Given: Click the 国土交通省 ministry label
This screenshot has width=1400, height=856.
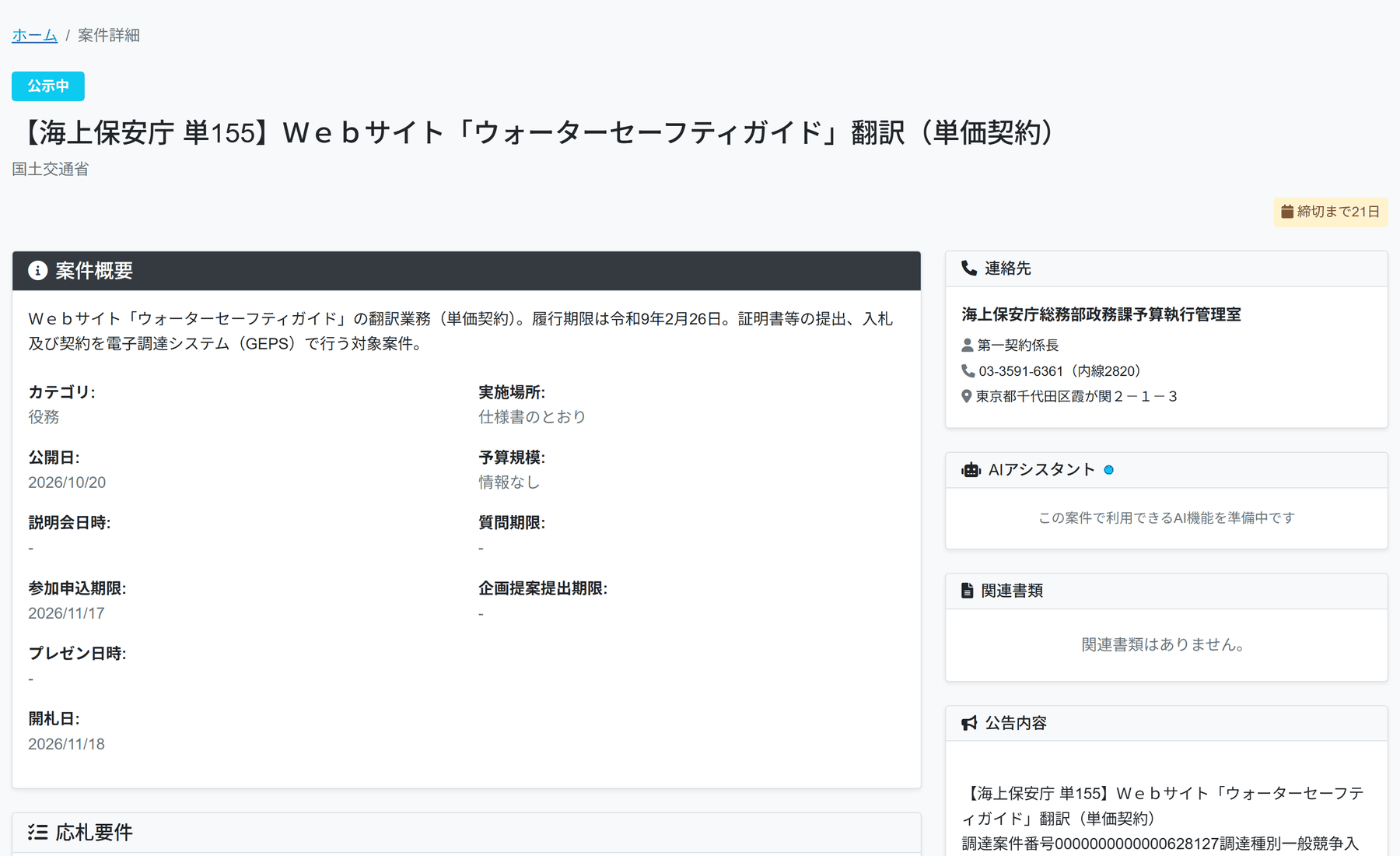Looking at the screenshot, I should coord(51,169).
